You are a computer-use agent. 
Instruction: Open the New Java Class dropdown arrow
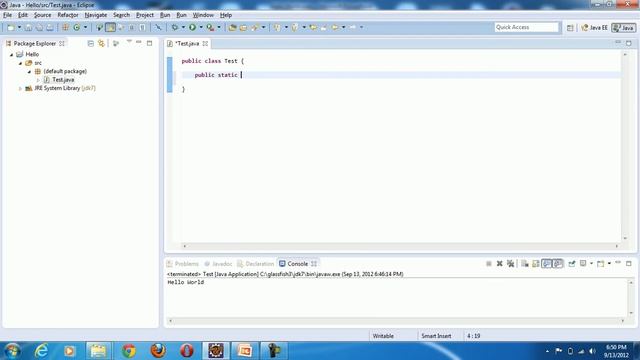pos(85,27)
